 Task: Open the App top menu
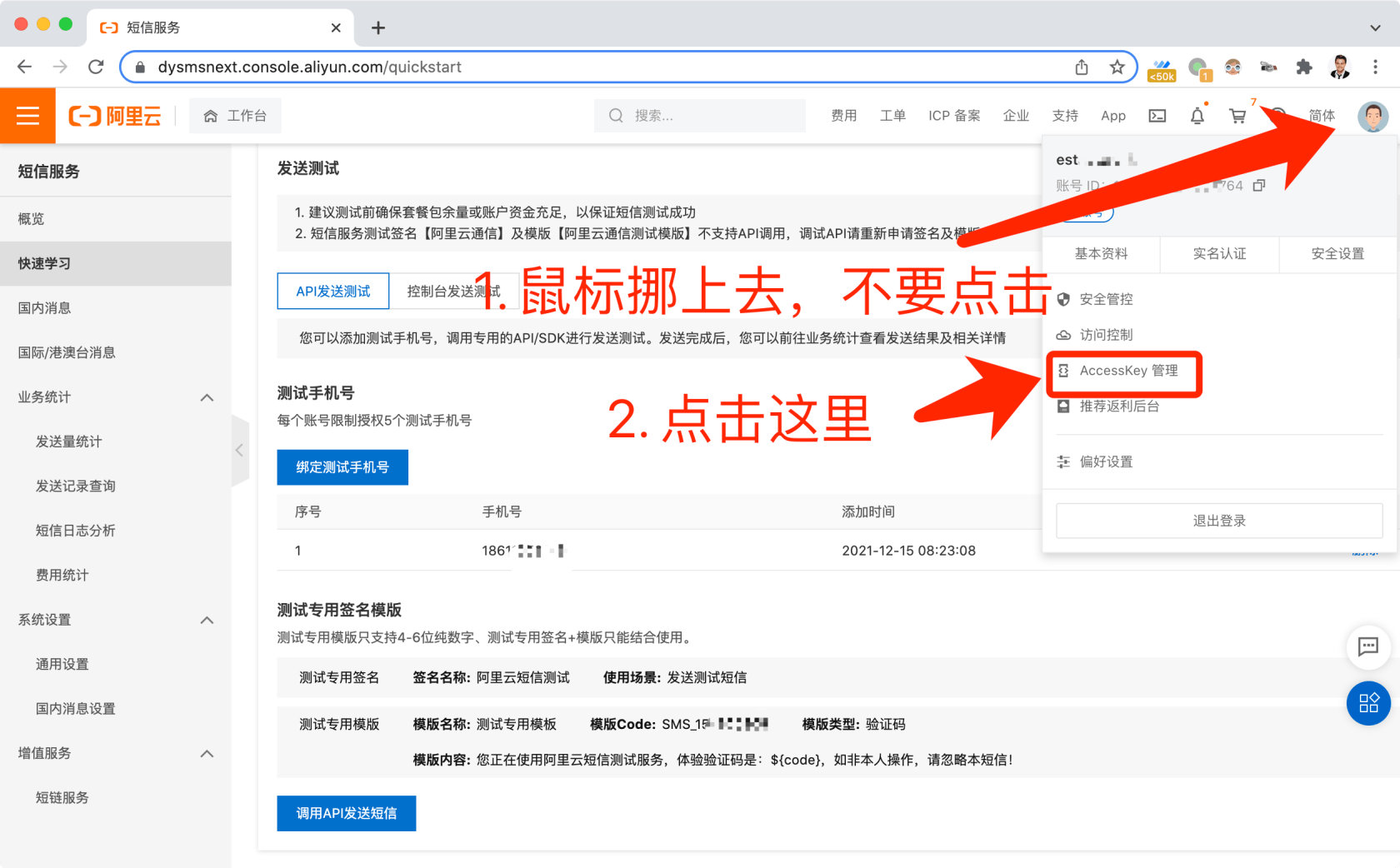(1113, 116)
